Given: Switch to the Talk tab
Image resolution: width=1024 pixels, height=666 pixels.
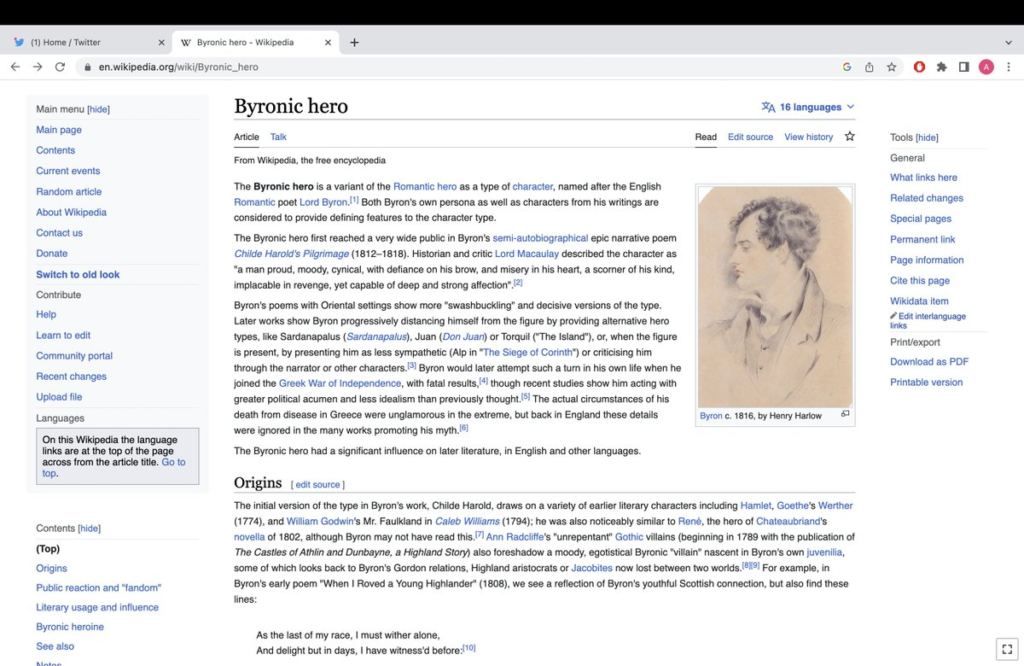Looking at the screenshot, I should [278, 137].
